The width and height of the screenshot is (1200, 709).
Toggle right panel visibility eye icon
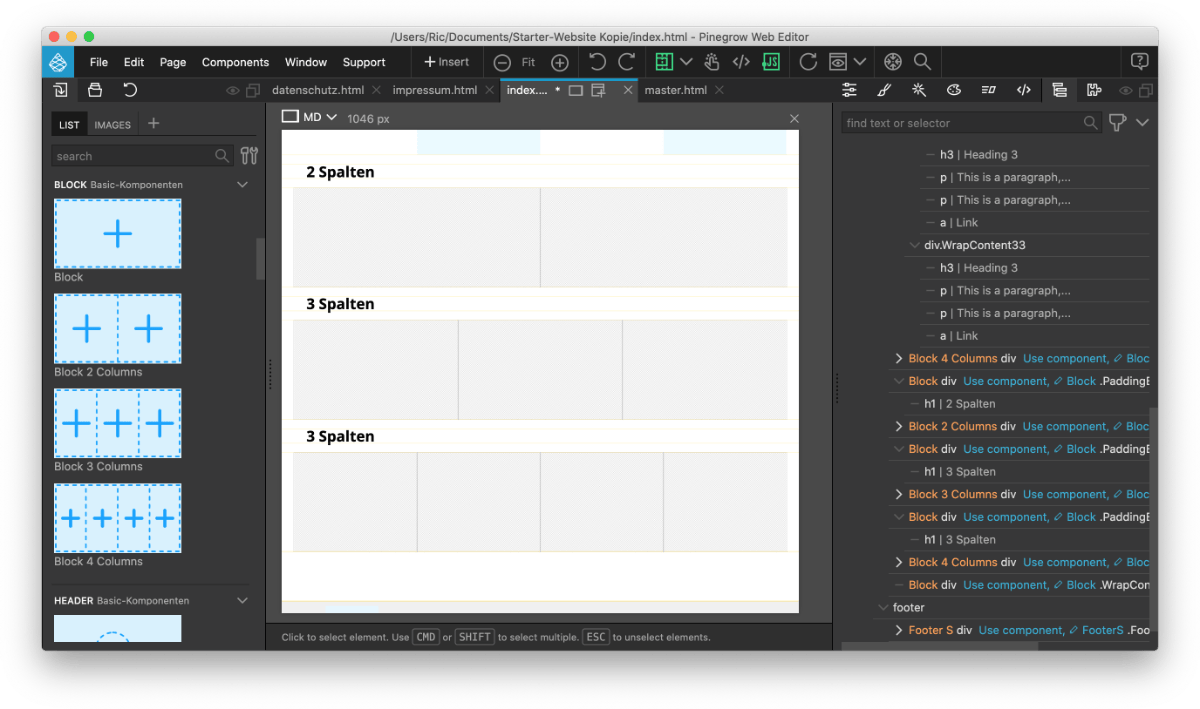tap(1126, 91)
